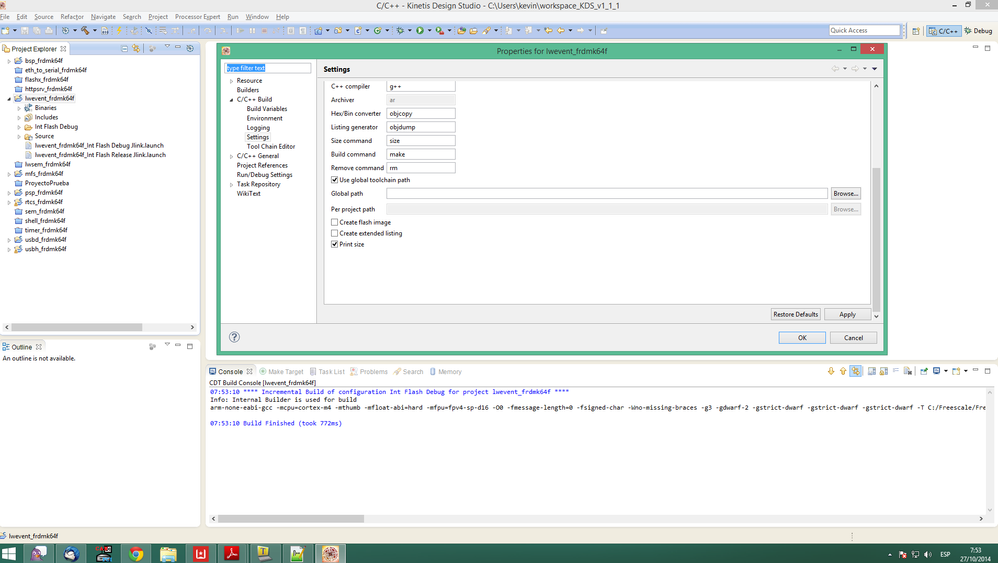Click the New file toolbar icon
This screenshot has width=998, height=563.
[5, 30]
